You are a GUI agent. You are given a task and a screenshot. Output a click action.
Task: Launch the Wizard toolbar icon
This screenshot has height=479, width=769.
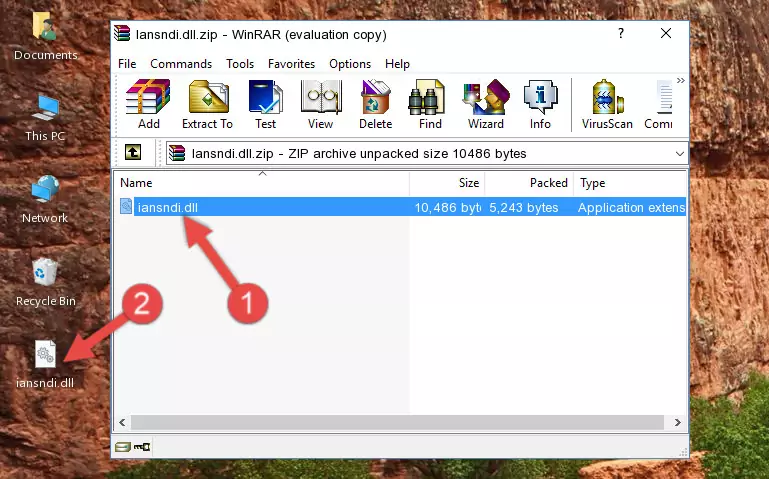click(x=486, y=104)
